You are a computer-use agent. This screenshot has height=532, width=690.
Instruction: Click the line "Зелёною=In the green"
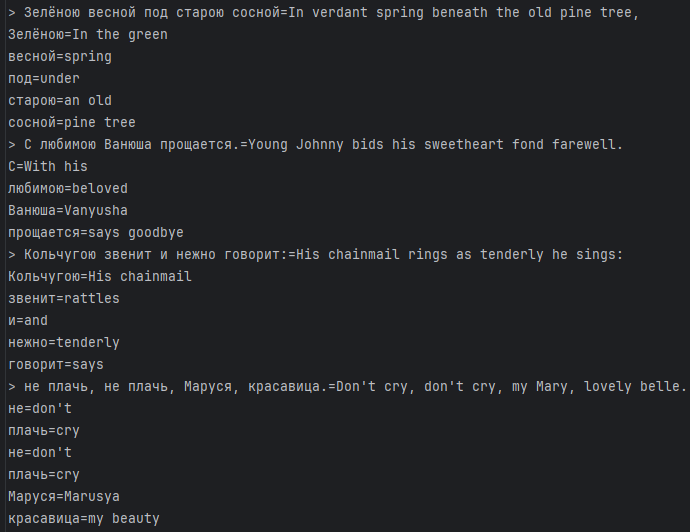click(x=88, y=34)
